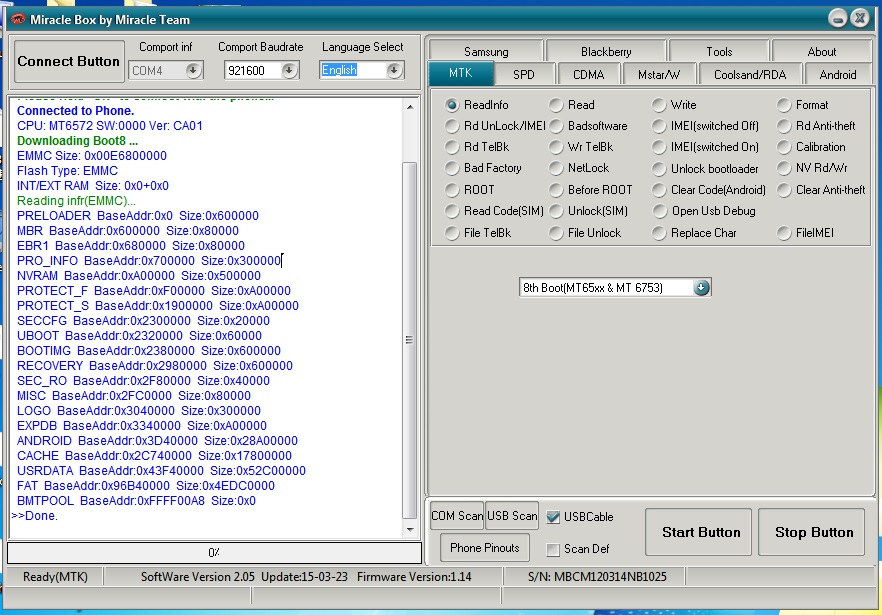882x615 pixels.
Task: Select IMEI(switched Off) option
Action: tap(659, 126)
